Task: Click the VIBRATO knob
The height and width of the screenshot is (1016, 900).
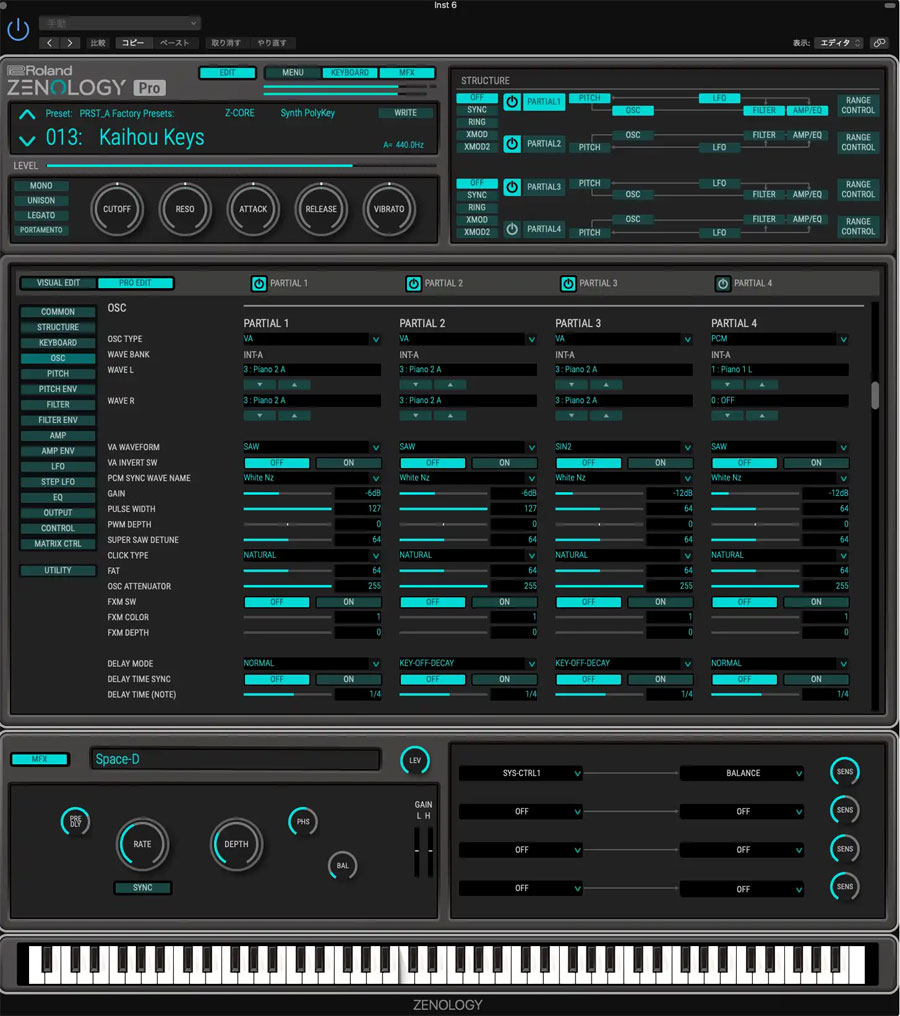Action: click(389, 209)
